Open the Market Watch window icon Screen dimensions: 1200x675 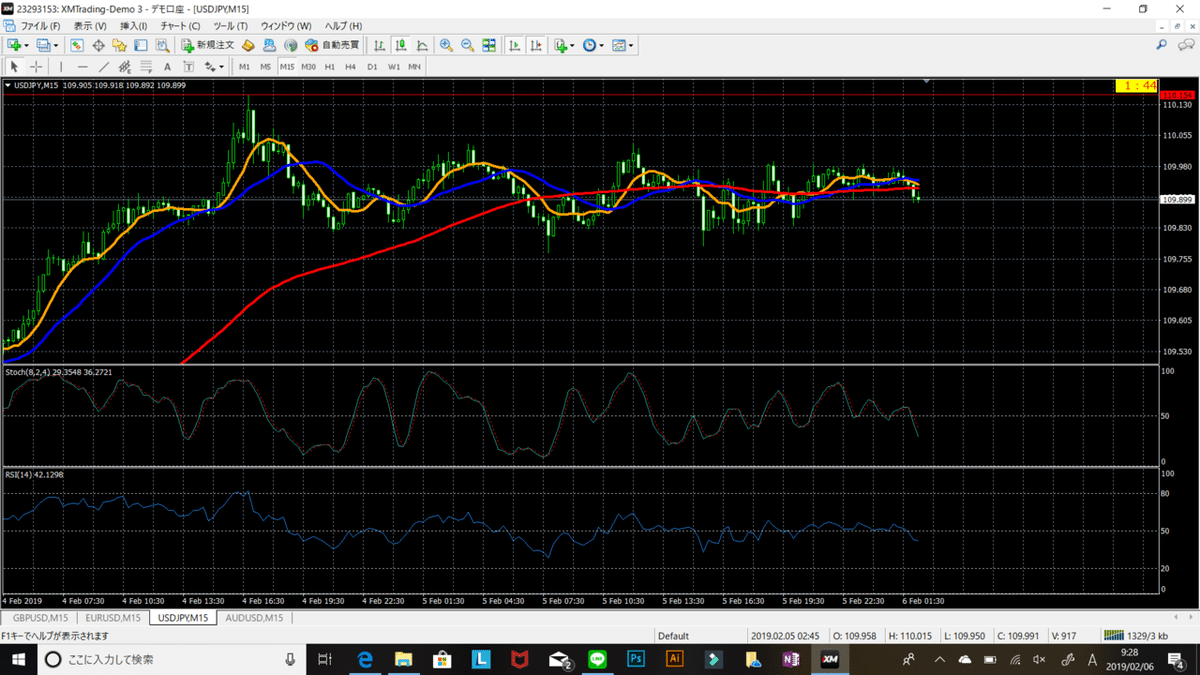coord(77,45)
